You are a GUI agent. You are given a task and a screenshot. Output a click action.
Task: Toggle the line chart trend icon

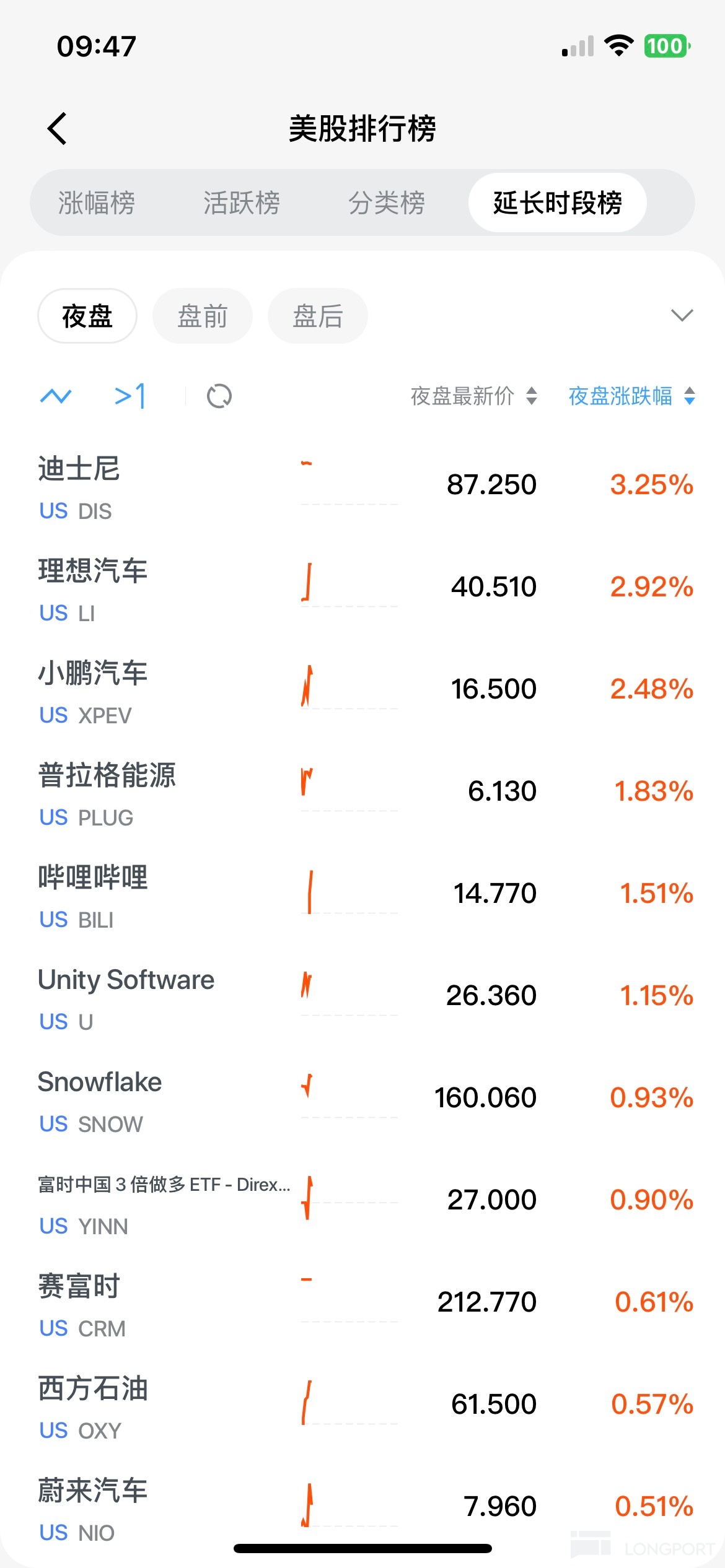point(56,396)
